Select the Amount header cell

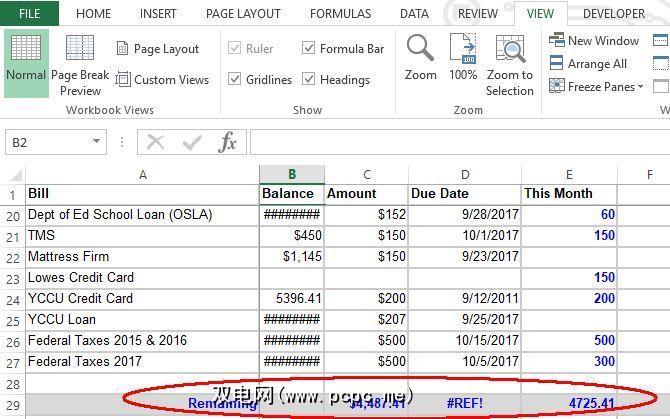tap(367, 194)
